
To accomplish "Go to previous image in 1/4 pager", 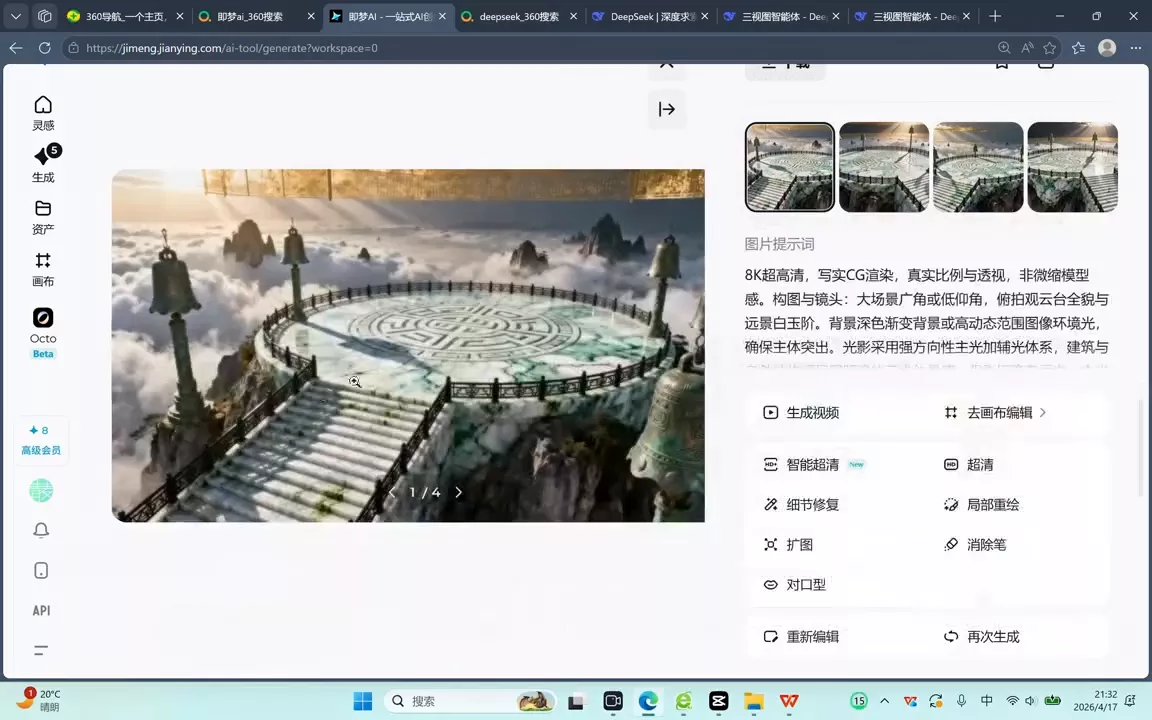I will point(392,492).
